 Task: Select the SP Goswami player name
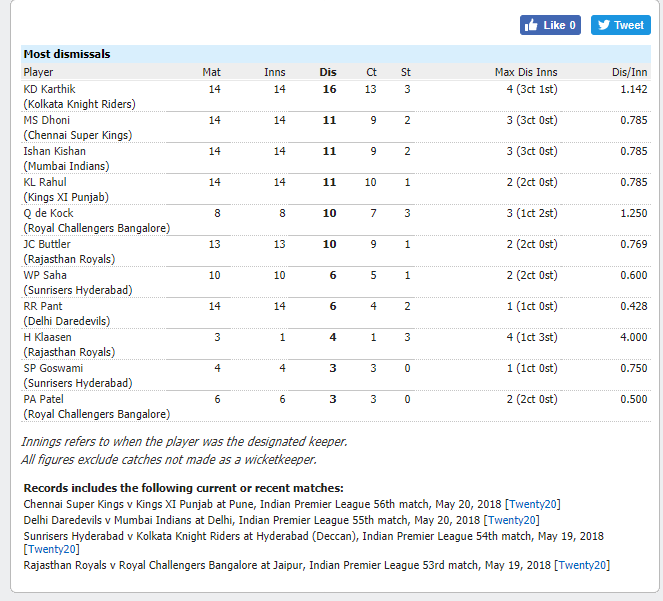53,368
